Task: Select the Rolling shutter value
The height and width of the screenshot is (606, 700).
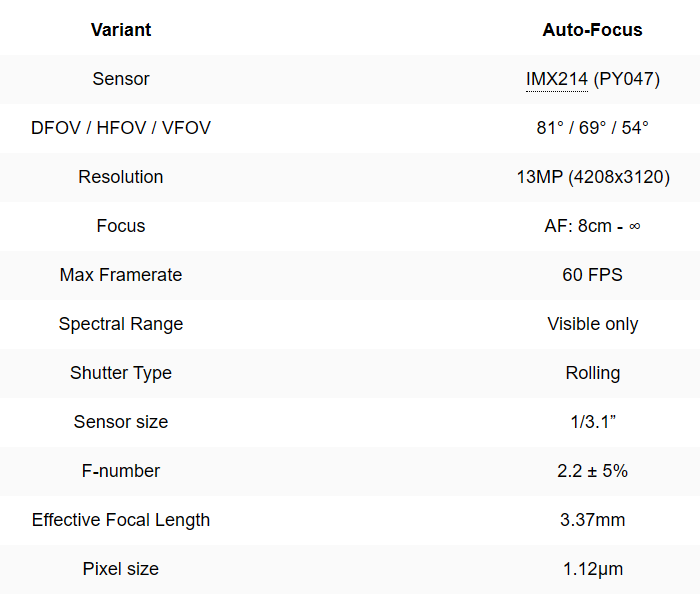Action: click(593, 373)
